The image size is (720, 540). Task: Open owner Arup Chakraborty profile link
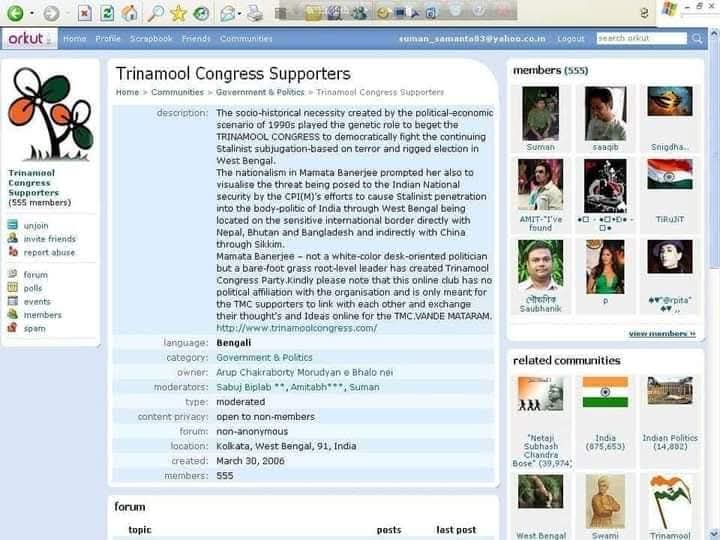pos(304,372)
